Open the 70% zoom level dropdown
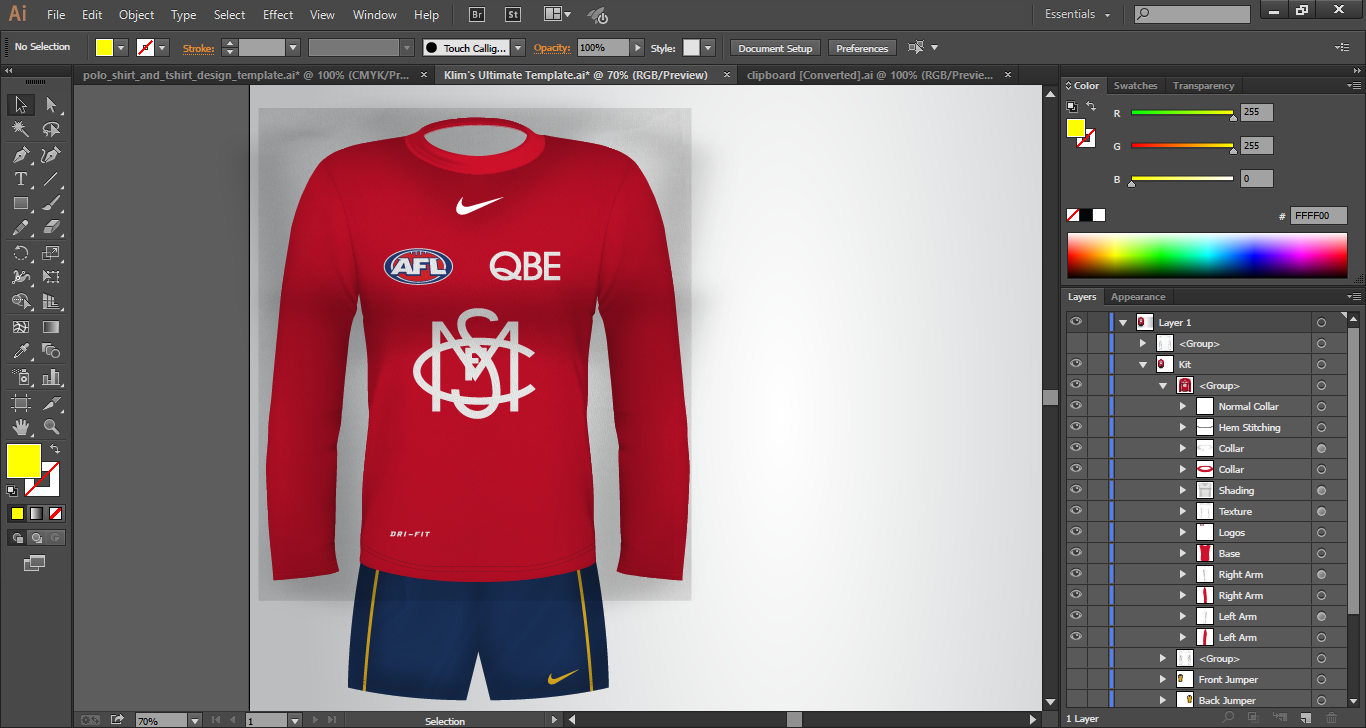This screenshot has height=728, width=1366. click(195, 720)
